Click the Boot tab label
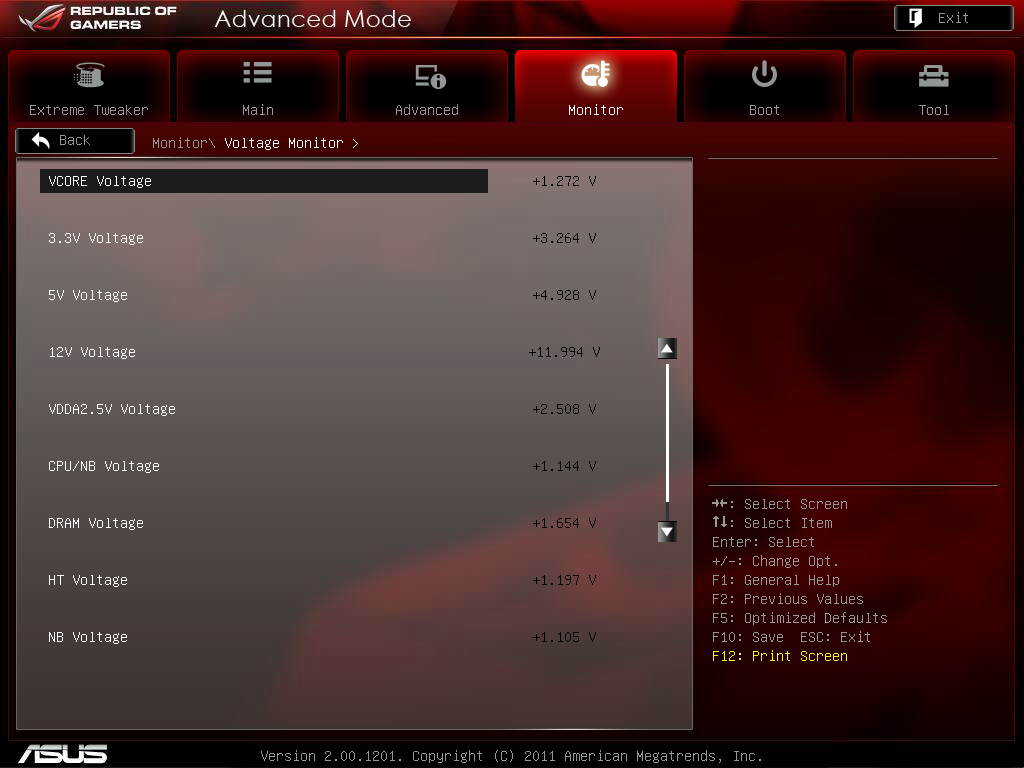 pyautogui.click(x=764, y=110)
